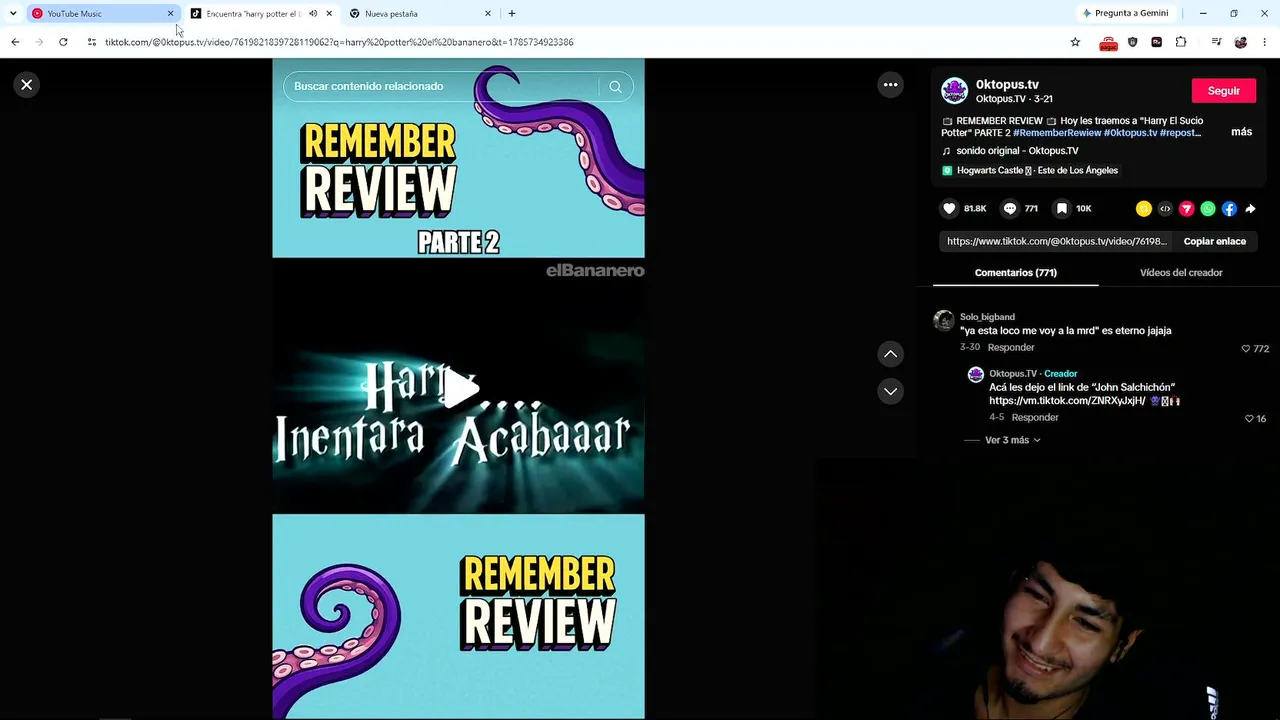This screenshot has height=720, width=1280.
Task: Focus the tiktok.com address bar
Action: point(575,42)
